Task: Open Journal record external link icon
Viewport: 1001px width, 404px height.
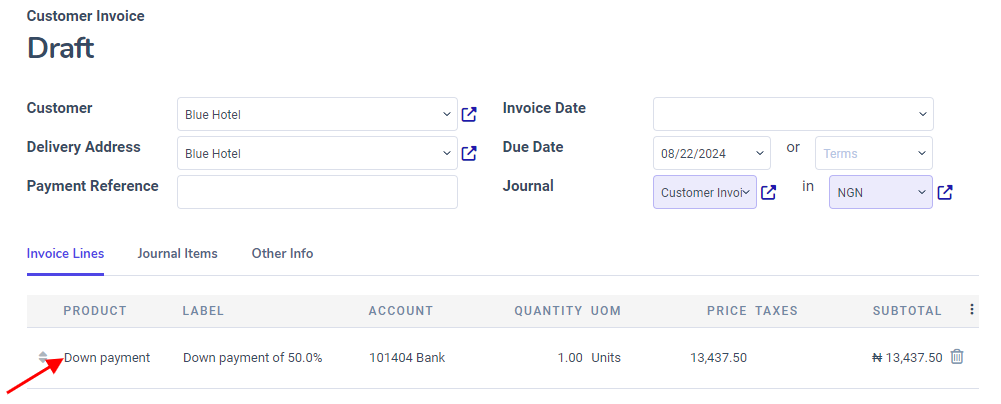Action: click(x=769, y=192)
